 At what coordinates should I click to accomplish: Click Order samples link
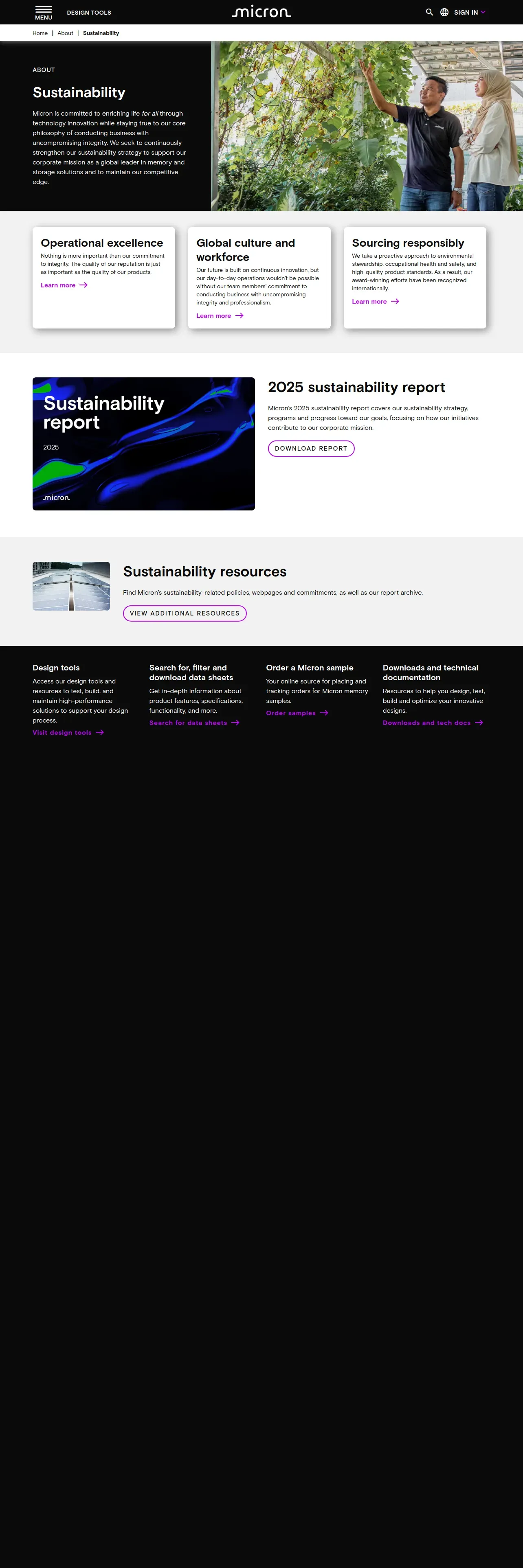(x=297, y=713)
